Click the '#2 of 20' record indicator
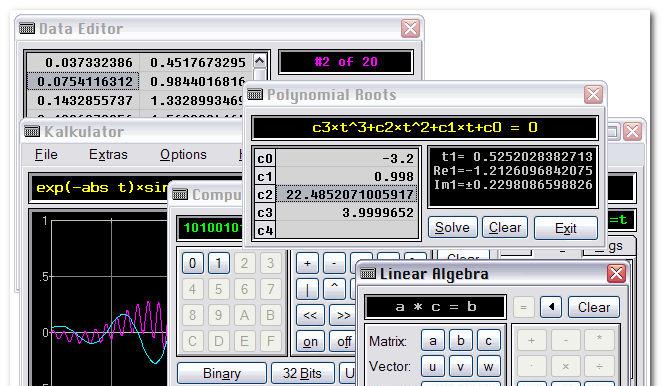The height and width of the screenshot is (386, 661). 346,62
